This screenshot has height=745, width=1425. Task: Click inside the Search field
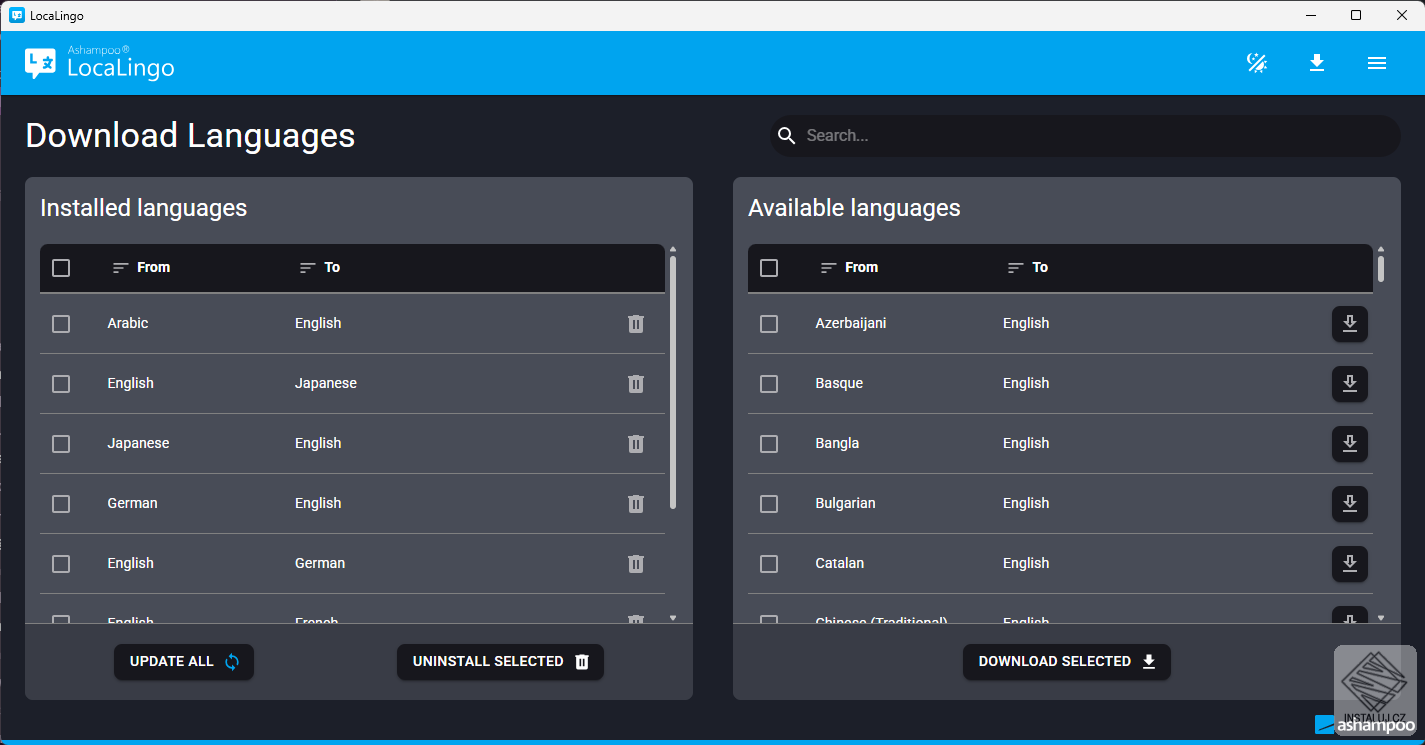tap(1000, 135)
